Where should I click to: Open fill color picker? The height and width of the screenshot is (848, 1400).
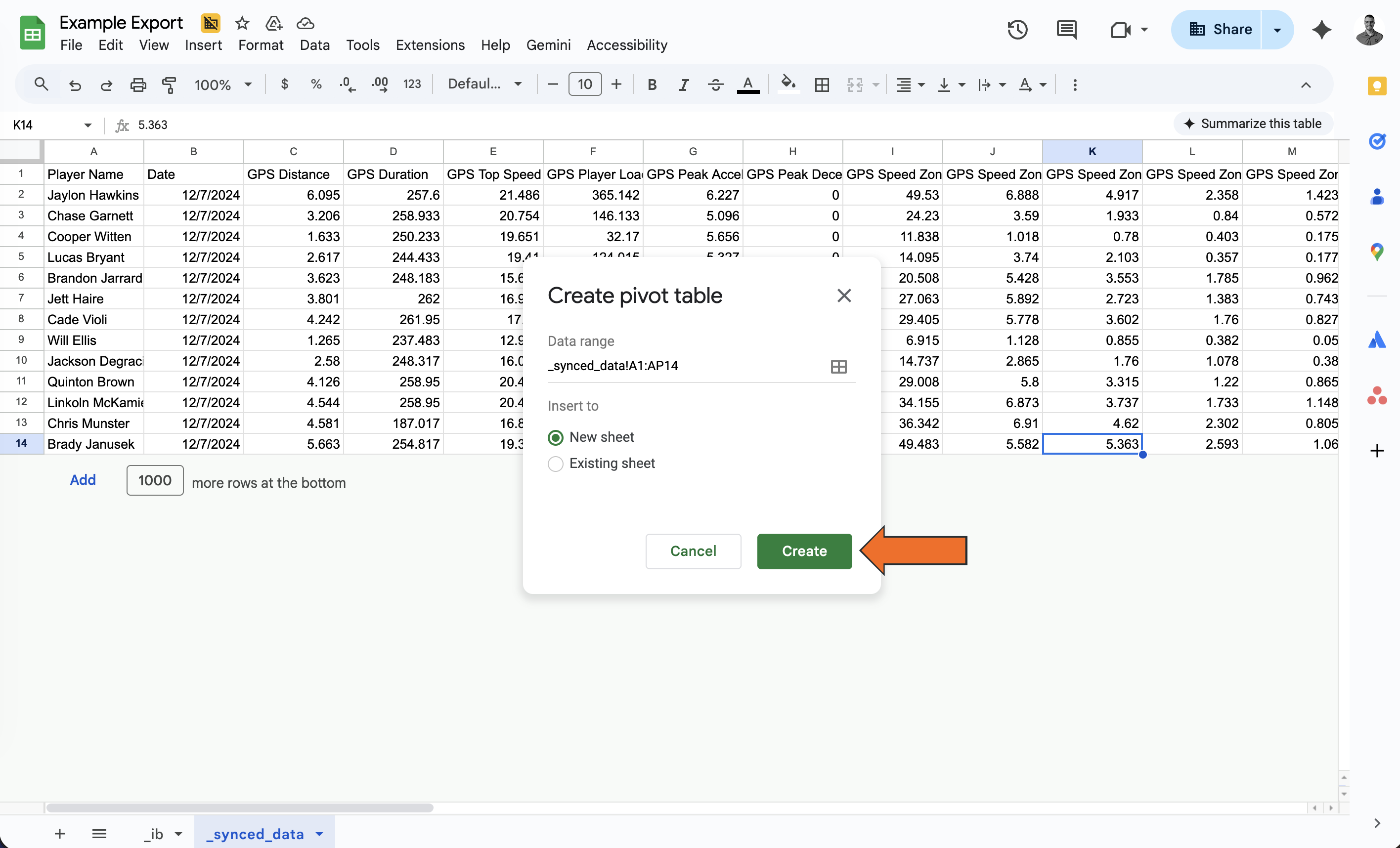pos(788,84)
